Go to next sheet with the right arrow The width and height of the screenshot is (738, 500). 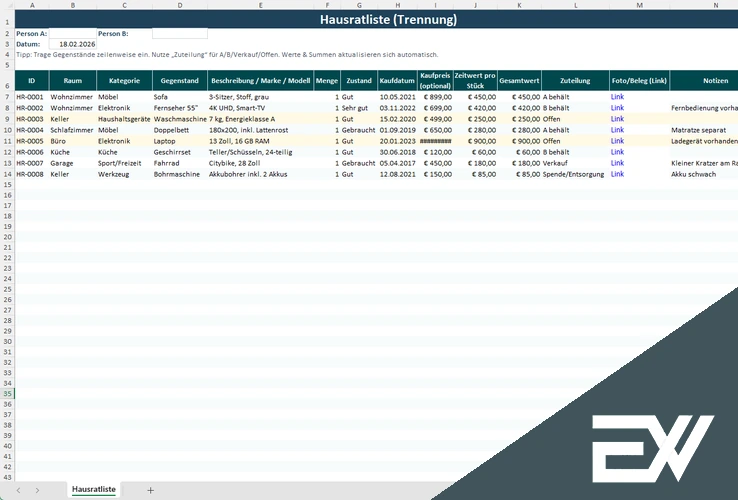(x=37, y=490)
